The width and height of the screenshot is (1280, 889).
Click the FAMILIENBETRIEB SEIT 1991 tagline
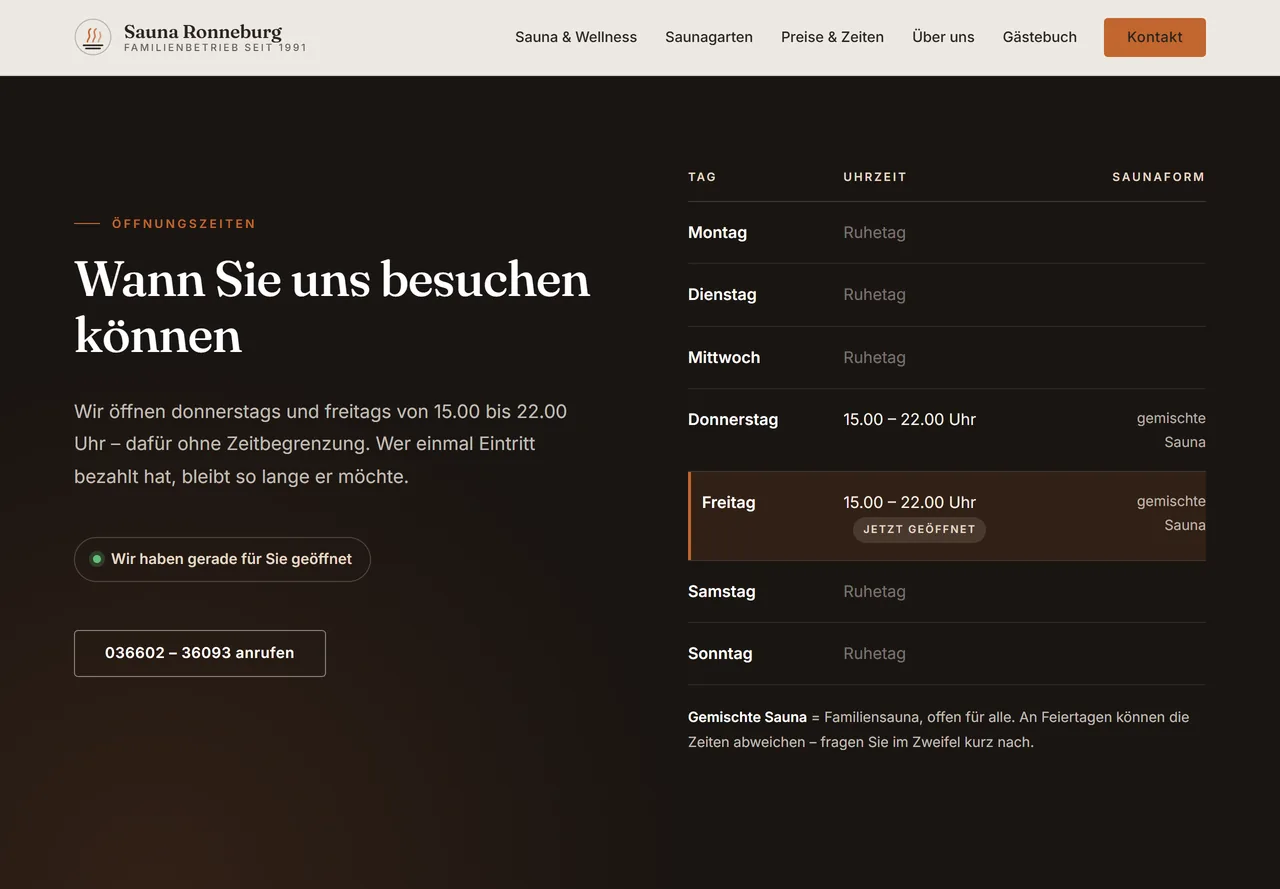(215, 48)
